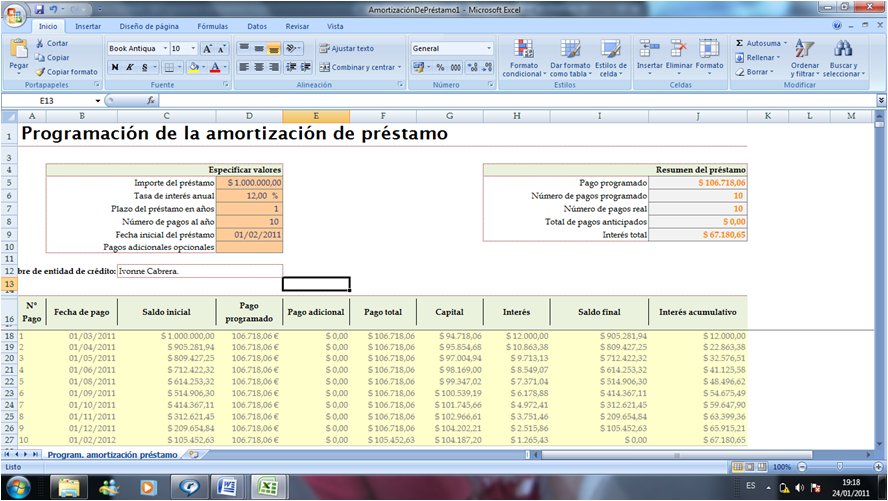Open font color dropdown arrow

pos(225,67)
